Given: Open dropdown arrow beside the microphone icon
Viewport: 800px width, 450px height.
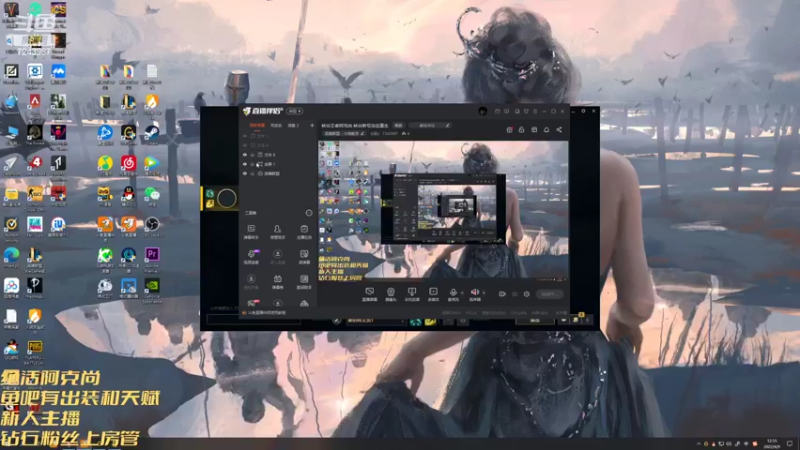Looking at the screenshot, I should (x=462, y=293).
